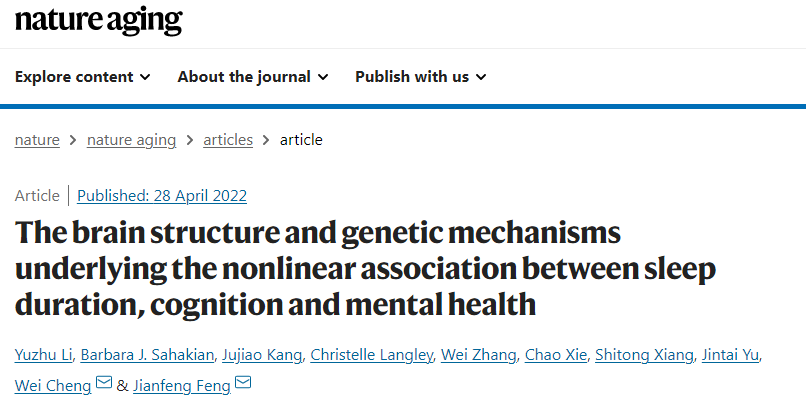Click the envelope icon beside Jianfeng Feng

click(x=243, y=383)
